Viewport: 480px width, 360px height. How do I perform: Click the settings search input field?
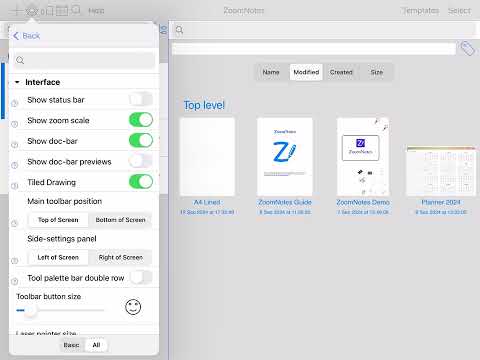pos(85,60)
